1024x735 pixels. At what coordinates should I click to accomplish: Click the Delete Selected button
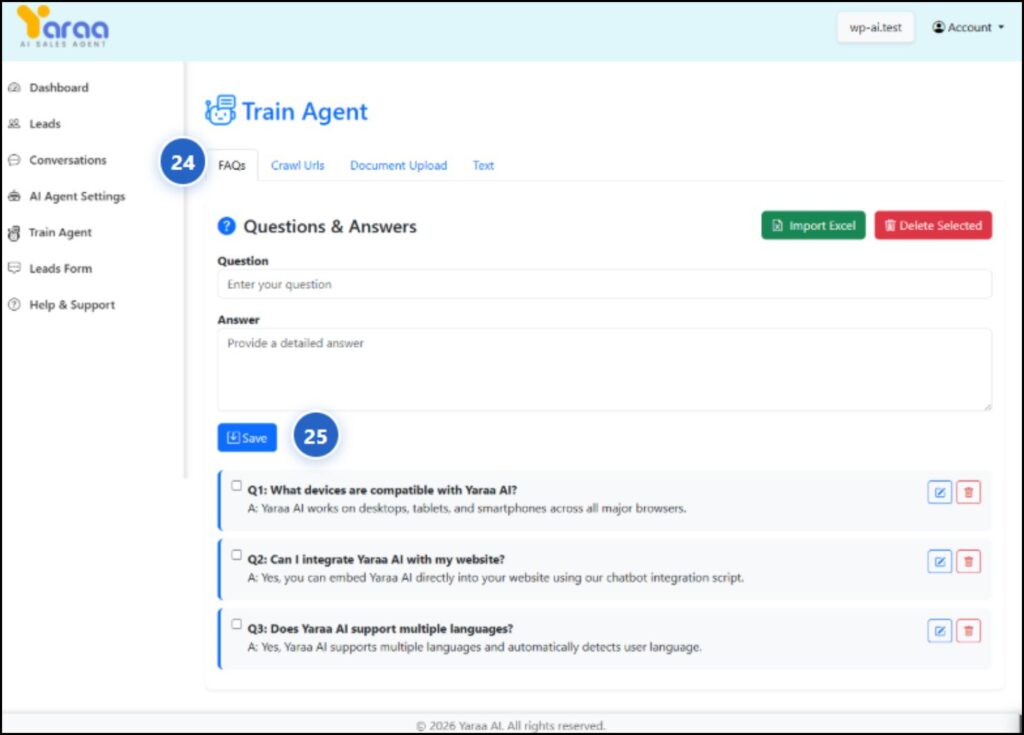tap(933, 225)
